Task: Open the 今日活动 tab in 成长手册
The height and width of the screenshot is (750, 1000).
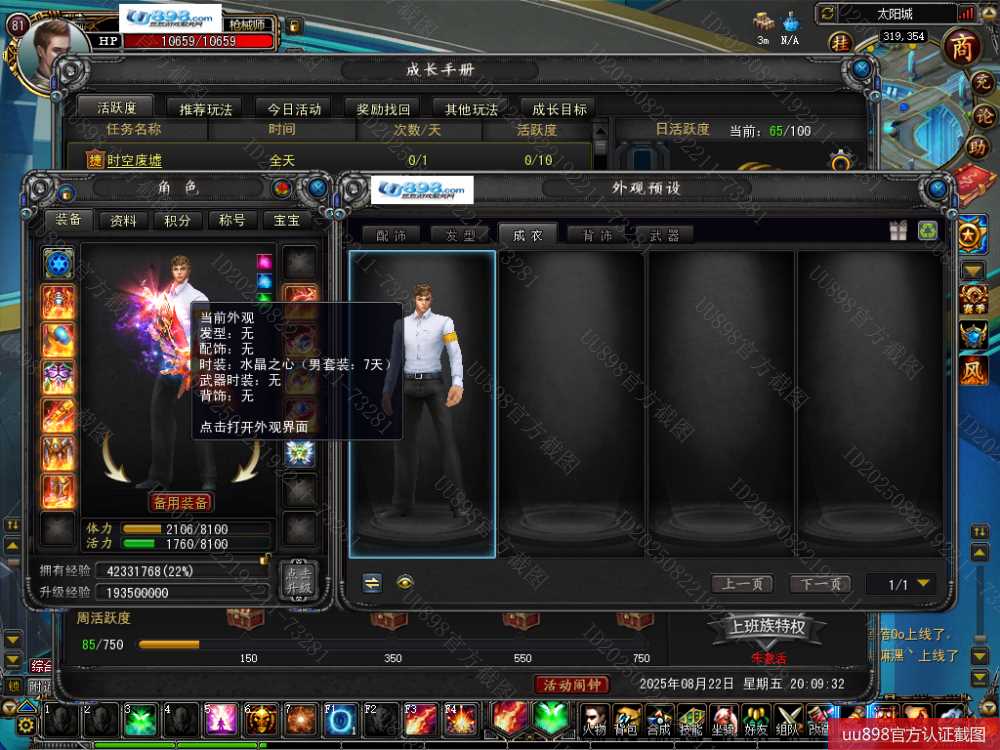Action: pos(295,109)
